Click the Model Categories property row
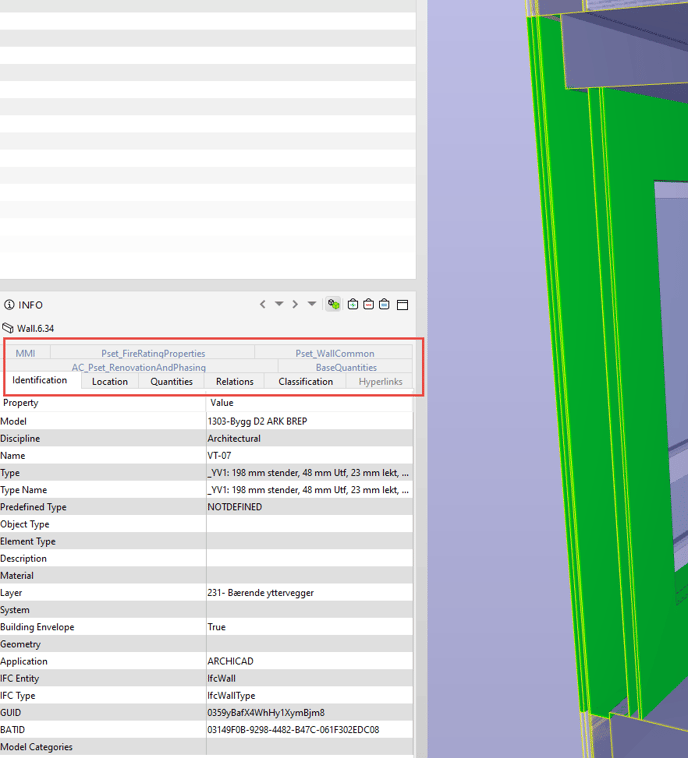This screenshot has width=688, height=758. (206, 747)
